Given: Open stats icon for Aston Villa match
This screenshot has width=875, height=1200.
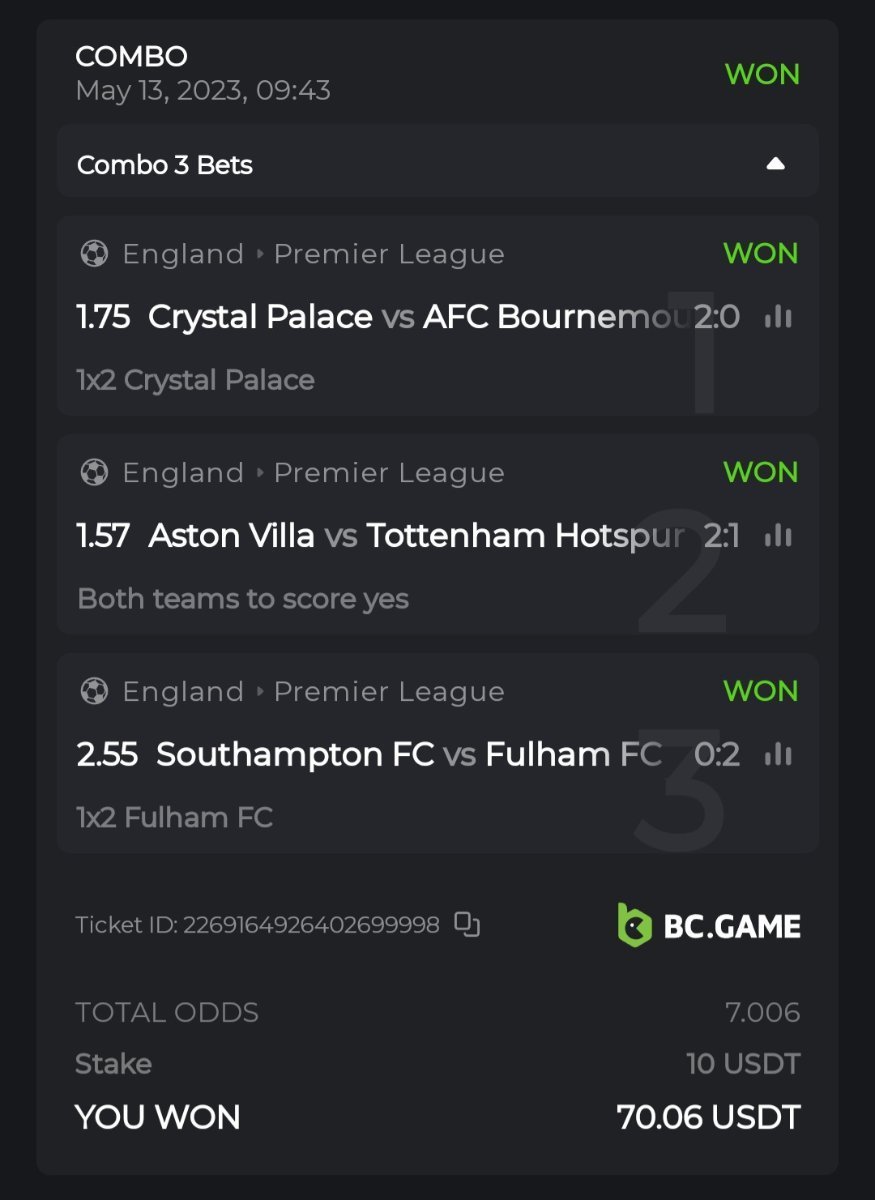Looking at the screenshot, I should tap(777, 536).
